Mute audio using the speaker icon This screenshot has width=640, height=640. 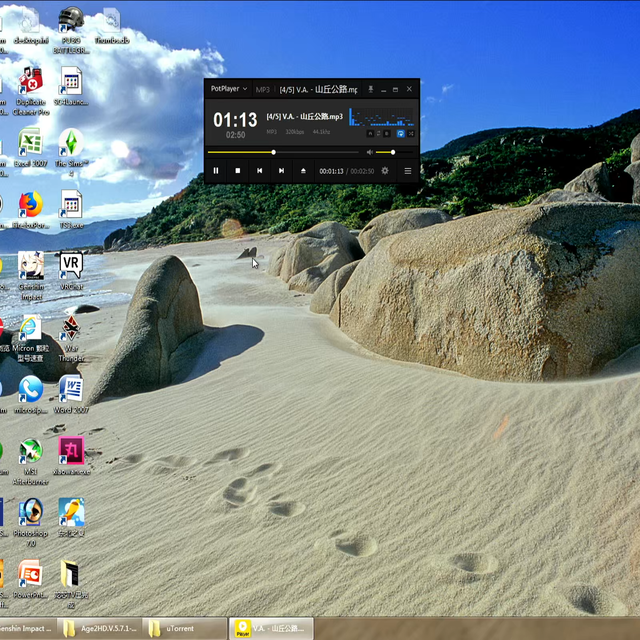coord(369,152)
